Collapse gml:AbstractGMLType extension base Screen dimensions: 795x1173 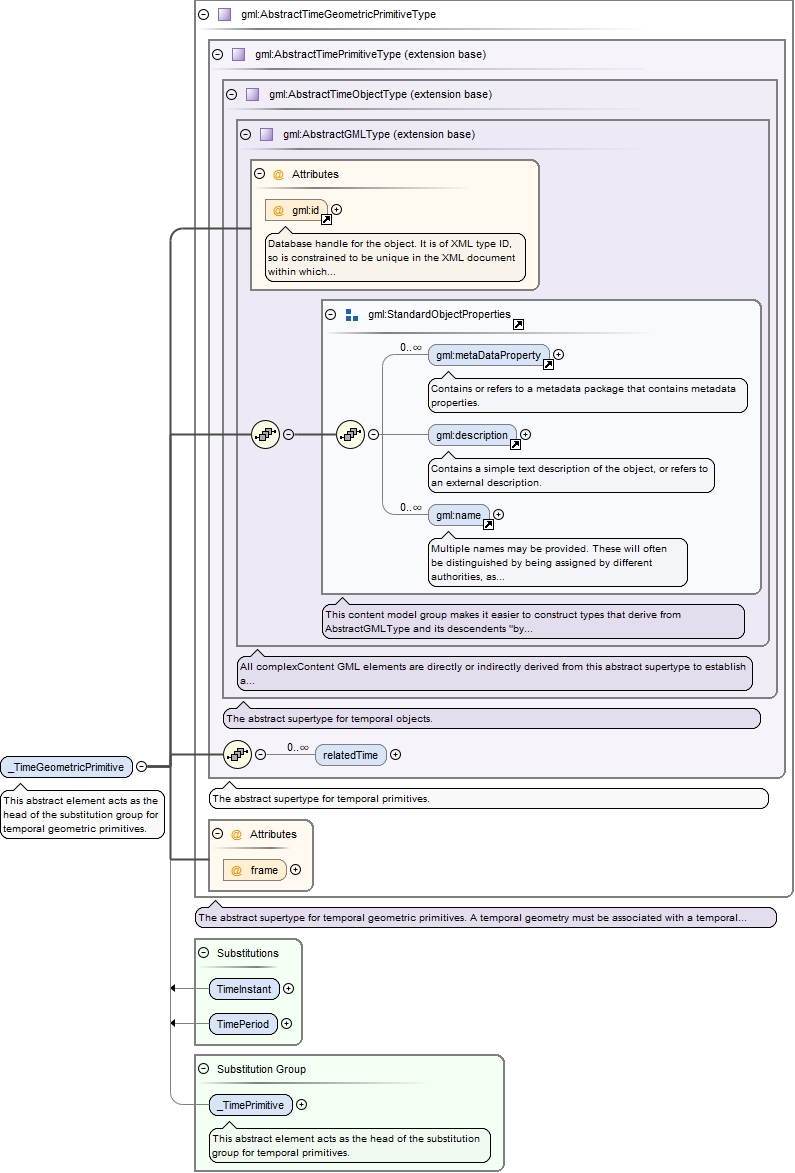coord(245,134)
